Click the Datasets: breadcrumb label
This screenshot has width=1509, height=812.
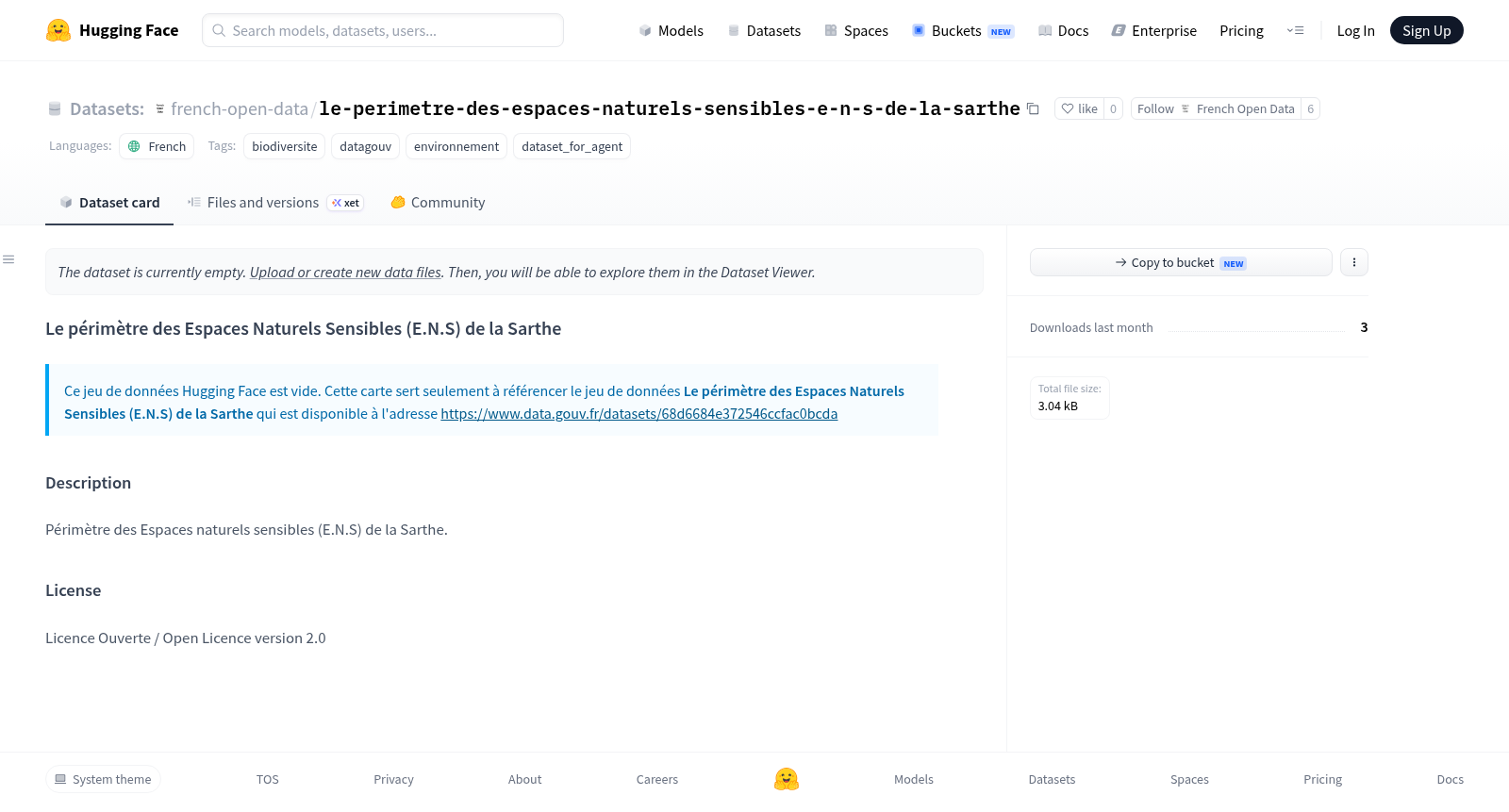click(x=107, y=108)
